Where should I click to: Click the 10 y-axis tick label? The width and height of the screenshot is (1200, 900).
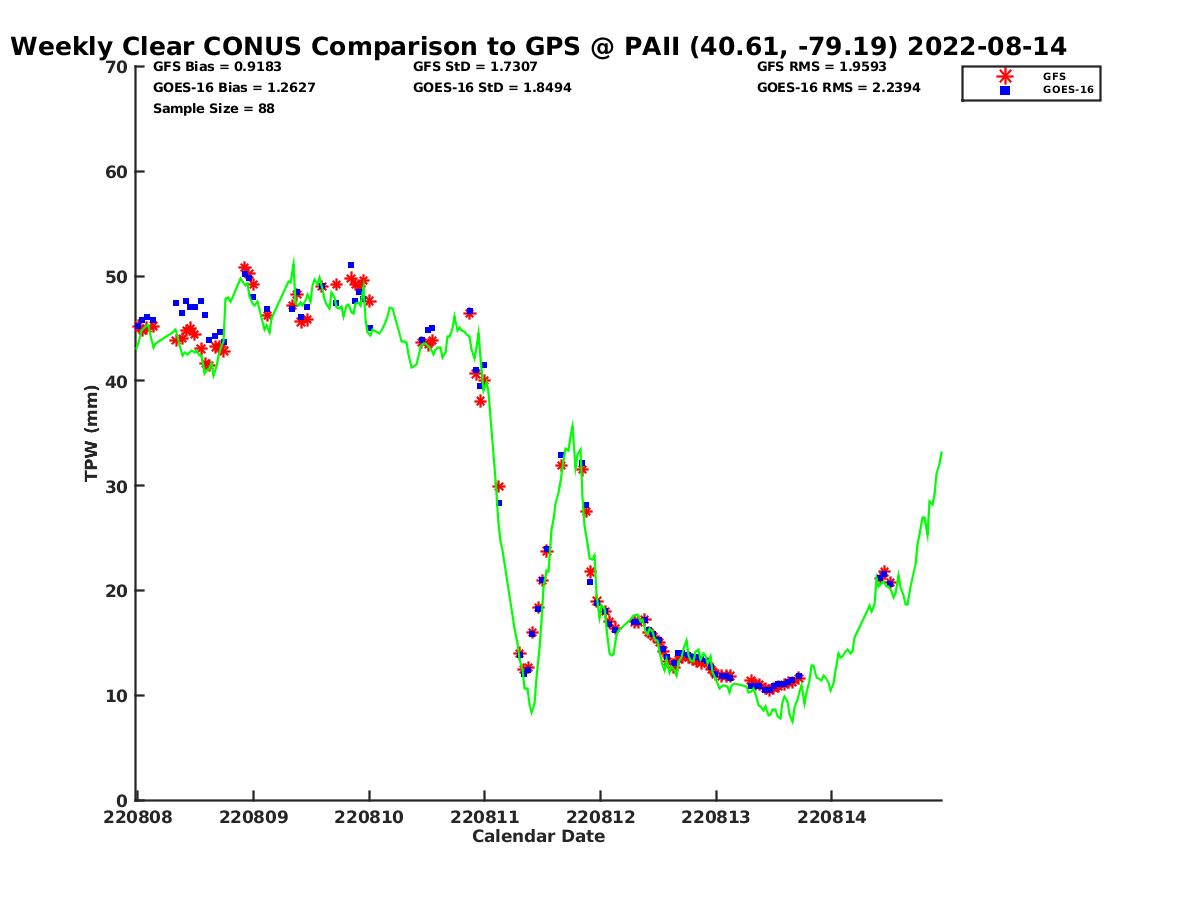click(118, 696)
